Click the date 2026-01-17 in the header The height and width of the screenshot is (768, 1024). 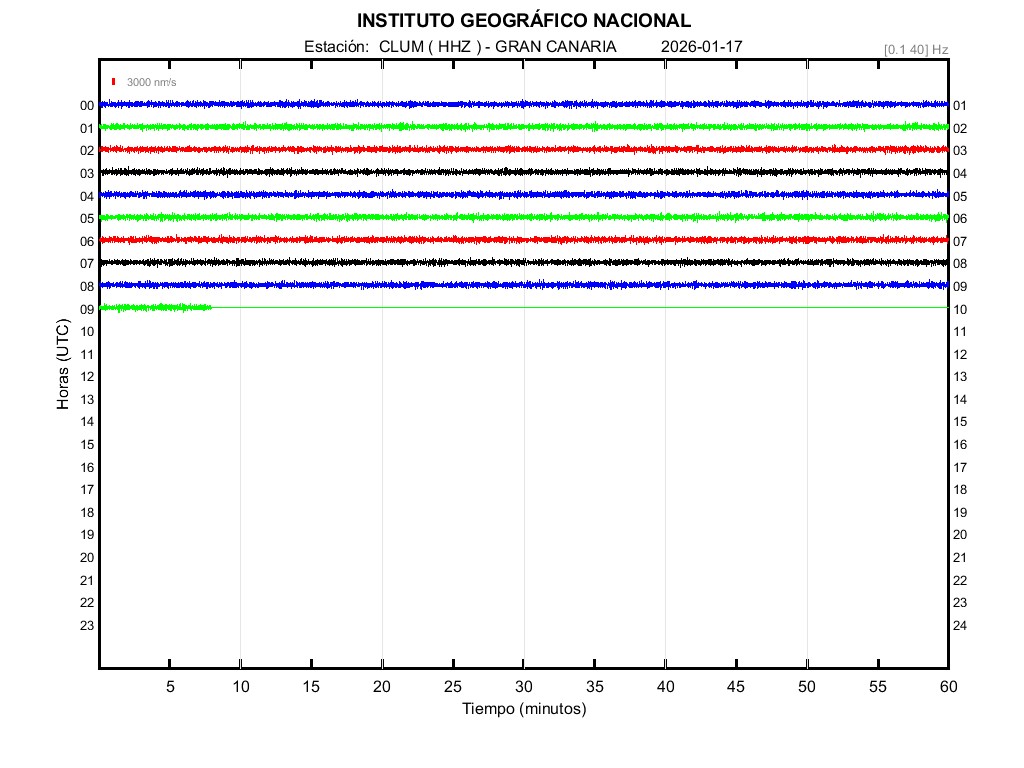[702, 47]
